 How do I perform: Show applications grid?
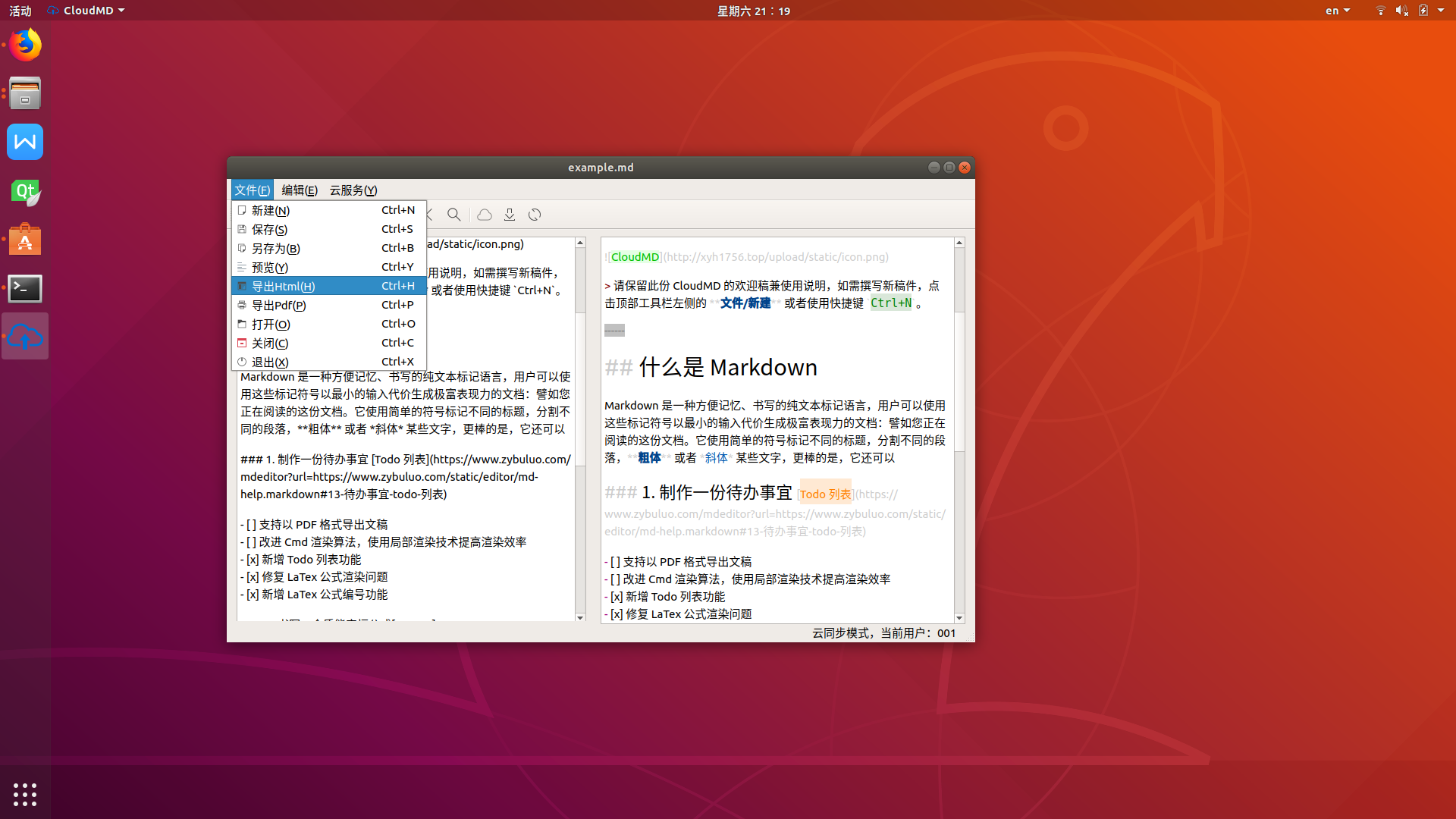tap(25, 794)
